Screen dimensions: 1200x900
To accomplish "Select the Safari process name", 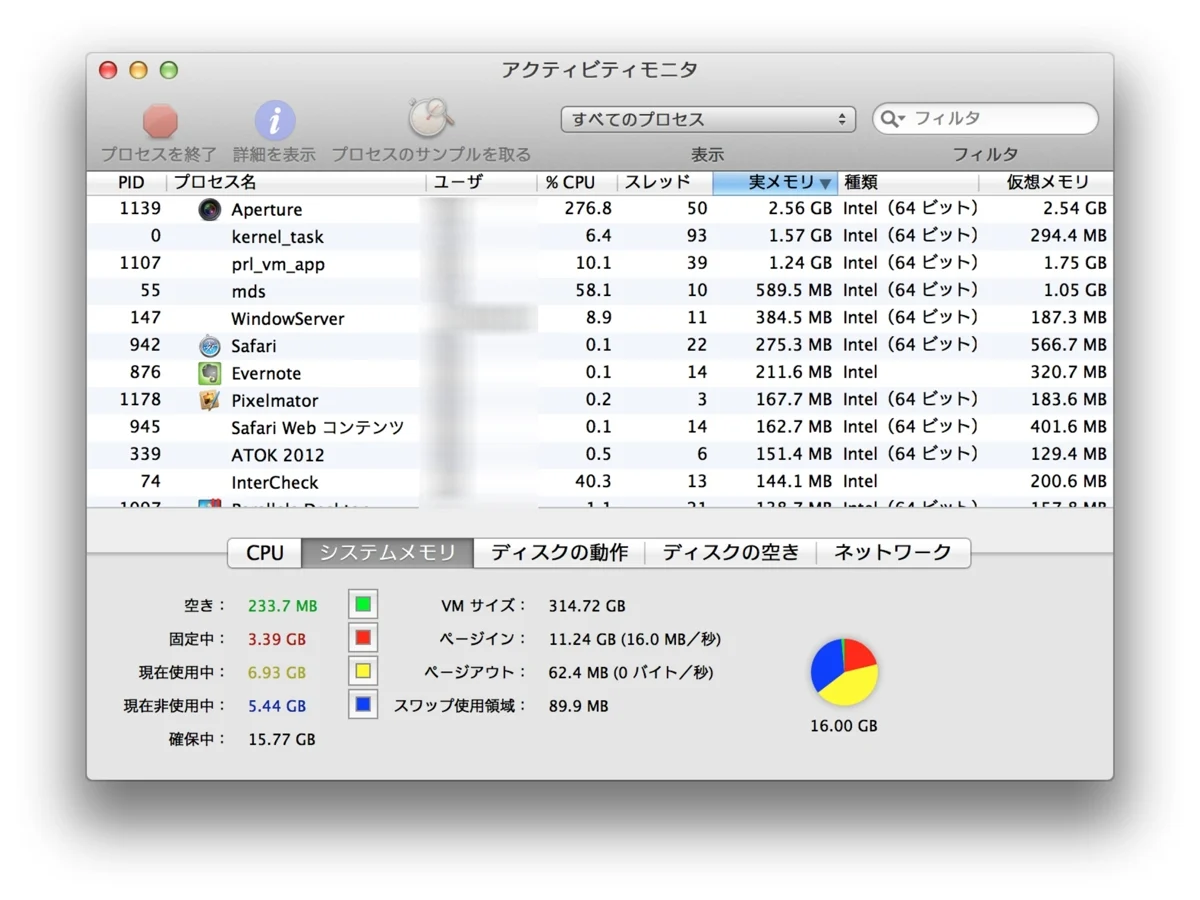I will pyautogui.click(x=254, y=346).
